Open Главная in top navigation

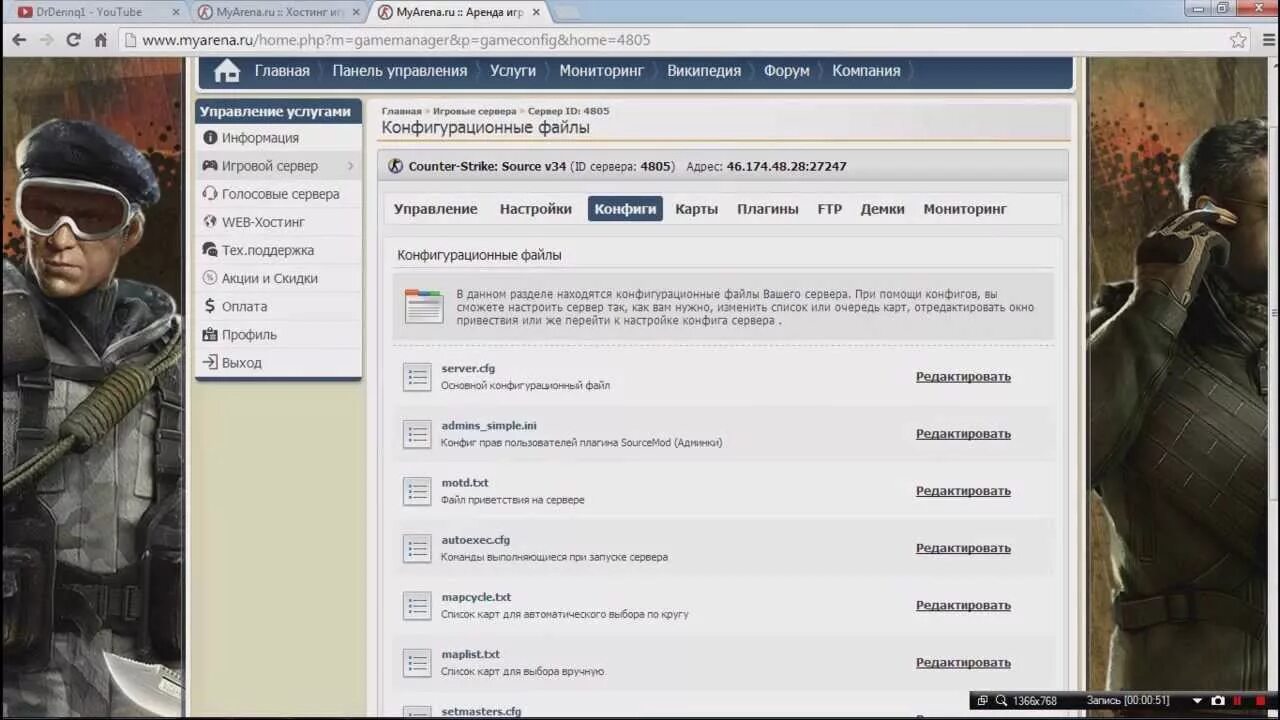tap(282, 71)
